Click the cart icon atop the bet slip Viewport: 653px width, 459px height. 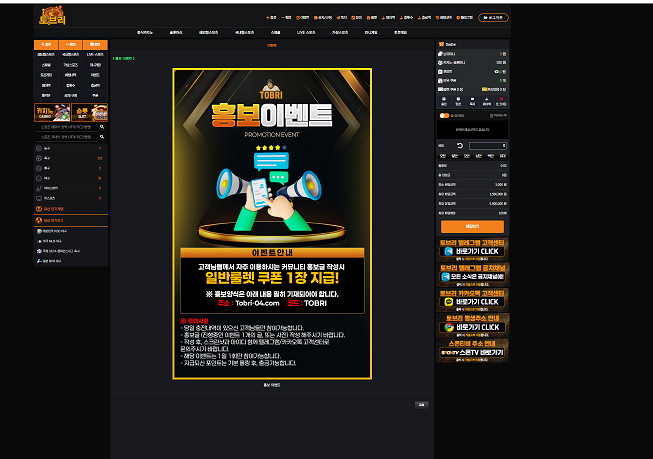click(441, 44)
